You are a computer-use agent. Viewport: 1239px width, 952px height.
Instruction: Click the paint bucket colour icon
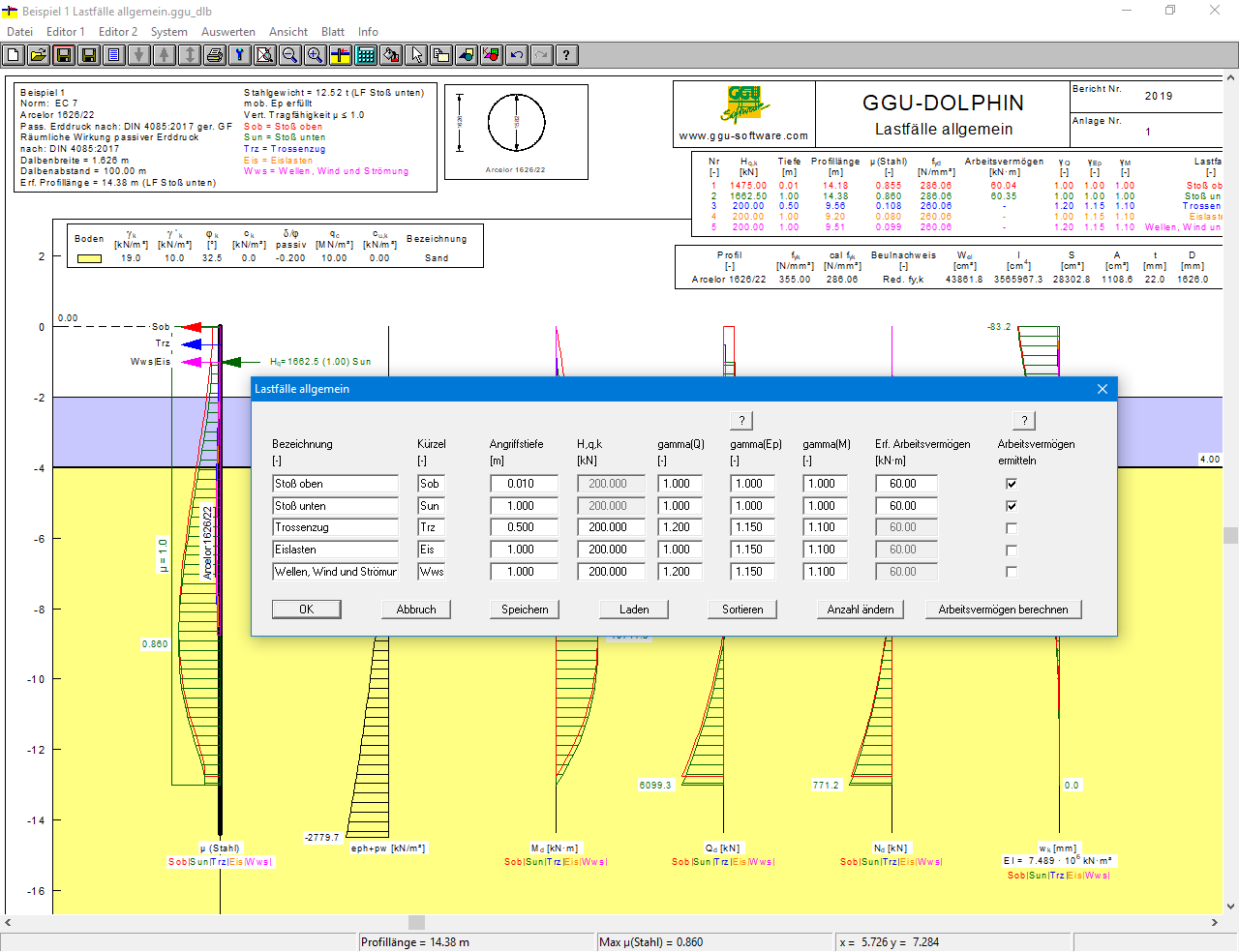point(391,55)
